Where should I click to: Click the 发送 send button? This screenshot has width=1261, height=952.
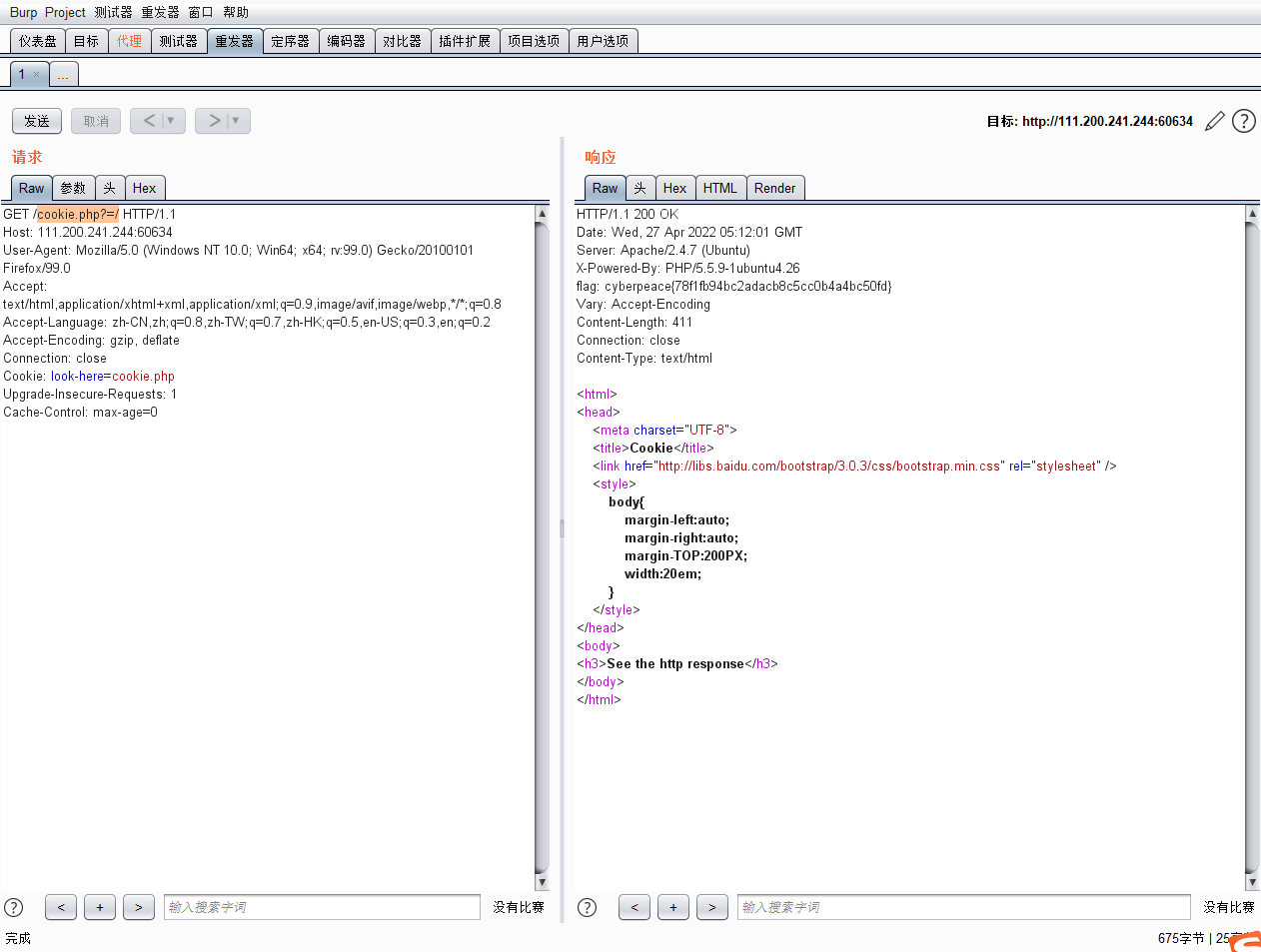(x=37, y=121)
